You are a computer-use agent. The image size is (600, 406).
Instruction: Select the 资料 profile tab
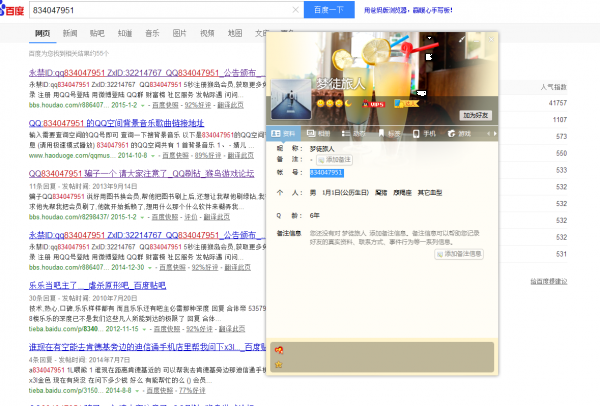point(283,134)
